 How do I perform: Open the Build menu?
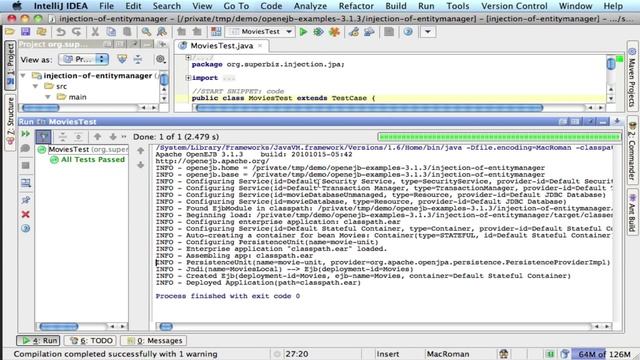tap(396, 6)
